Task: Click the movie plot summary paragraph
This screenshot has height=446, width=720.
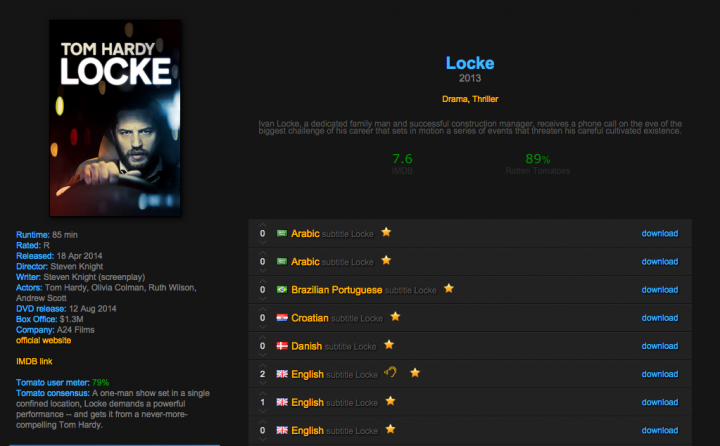Action: click(x=470, y=127)
